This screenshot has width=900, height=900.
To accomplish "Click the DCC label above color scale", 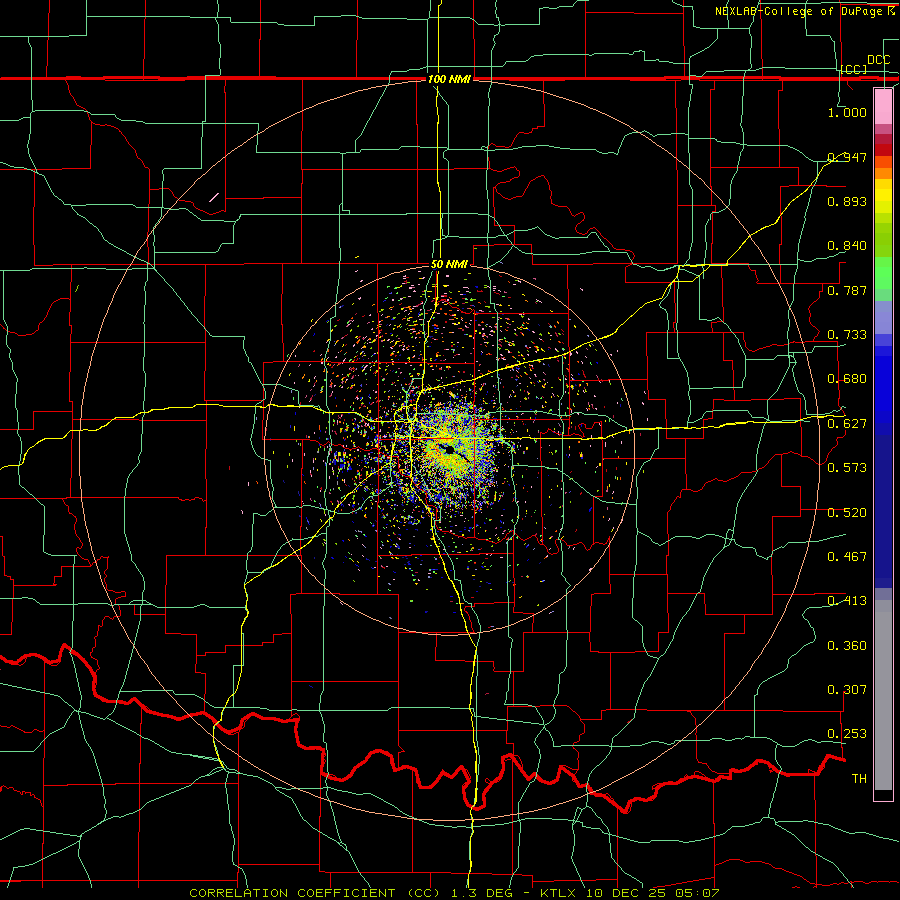I will point(878,60).
